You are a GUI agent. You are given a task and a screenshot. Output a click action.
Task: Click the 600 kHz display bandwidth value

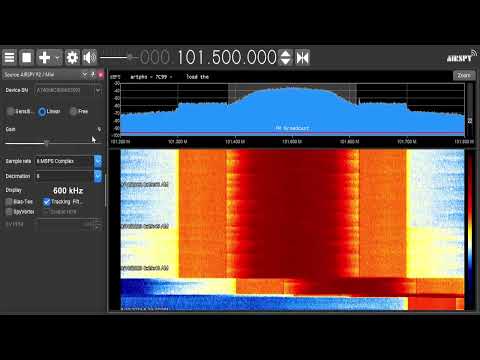(68, 191)
